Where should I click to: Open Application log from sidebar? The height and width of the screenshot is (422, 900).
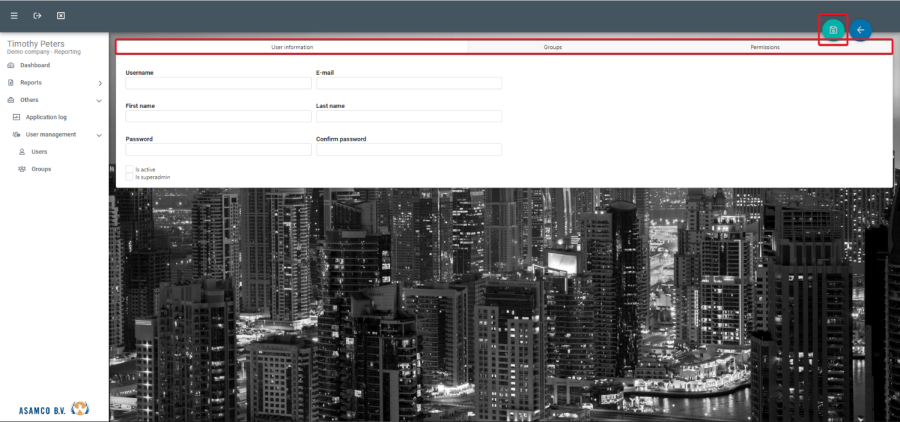tap(46, 117)
